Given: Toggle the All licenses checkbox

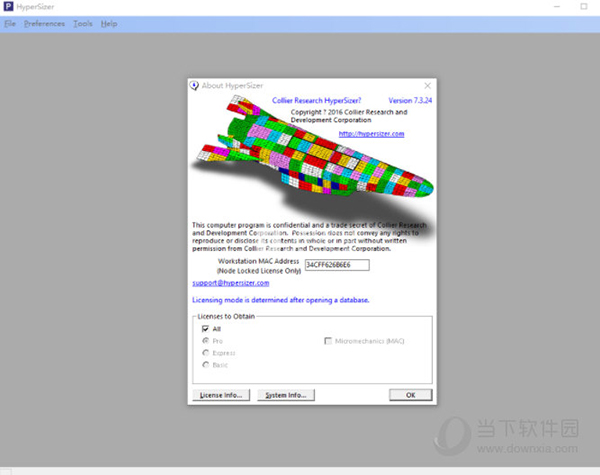Looking at the screenshot, I should click(205, 329).
